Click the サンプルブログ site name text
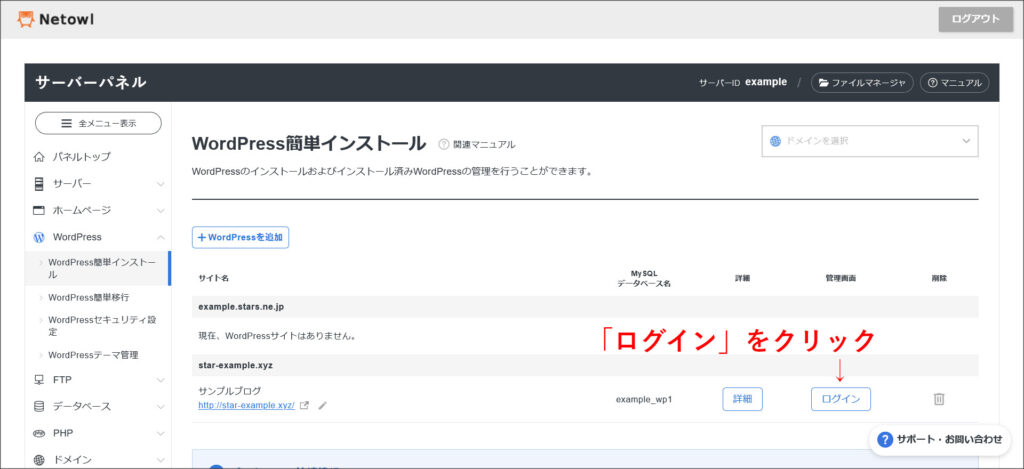 click(x=229, y=391)
